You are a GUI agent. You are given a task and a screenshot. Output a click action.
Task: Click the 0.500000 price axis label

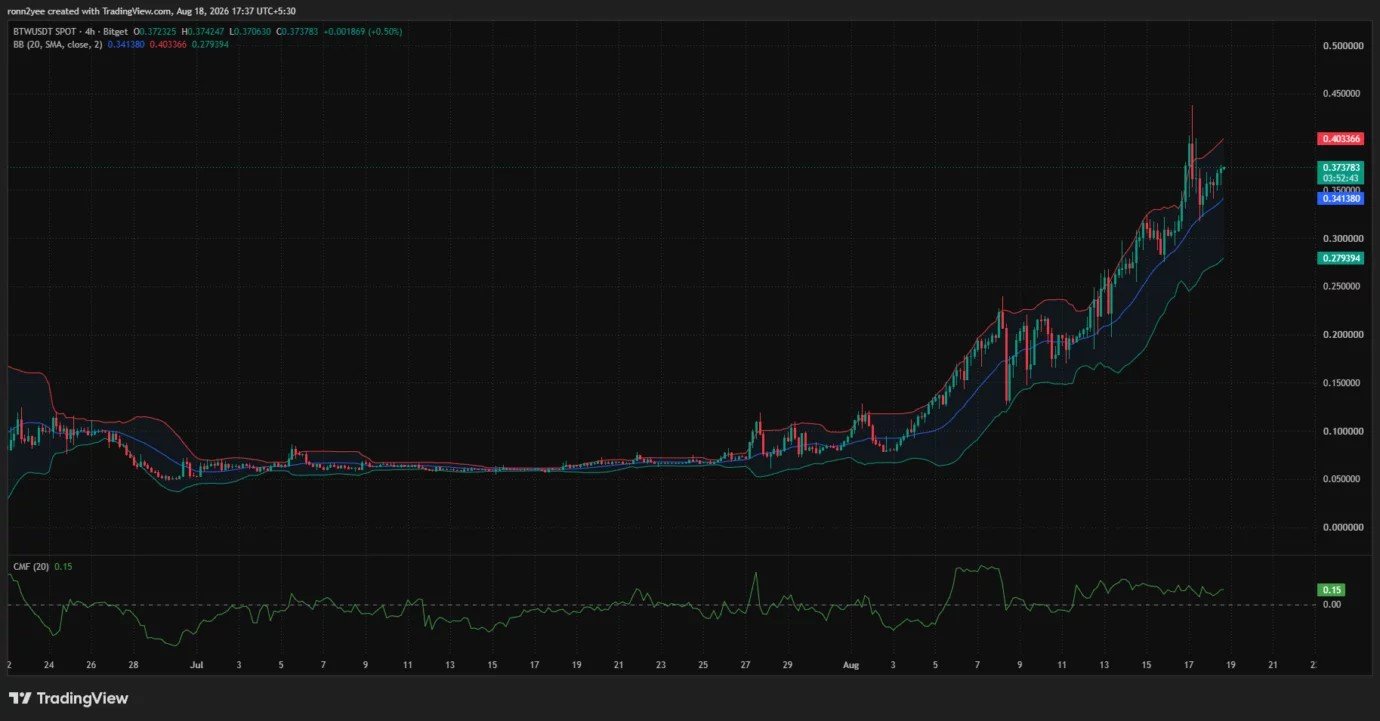(x=1343, y=46)
